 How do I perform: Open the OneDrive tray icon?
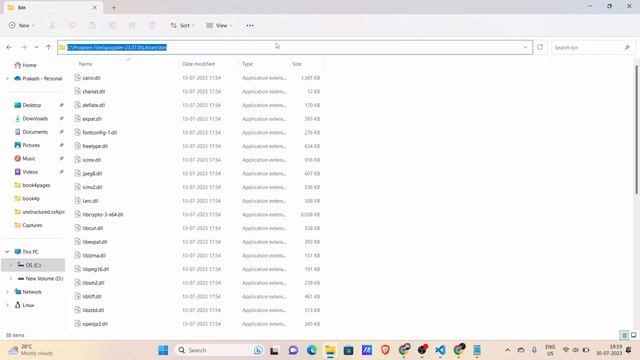(521, 350)
